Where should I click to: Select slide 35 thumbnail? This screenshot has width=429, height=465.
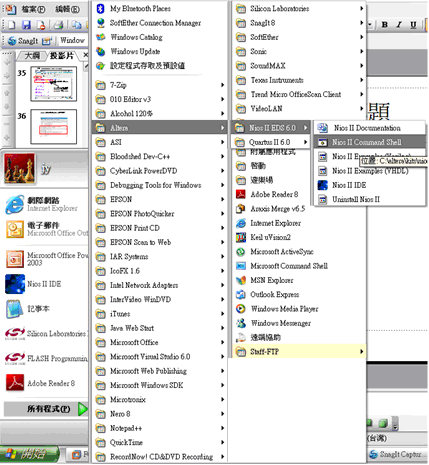(x=54, y=84)
